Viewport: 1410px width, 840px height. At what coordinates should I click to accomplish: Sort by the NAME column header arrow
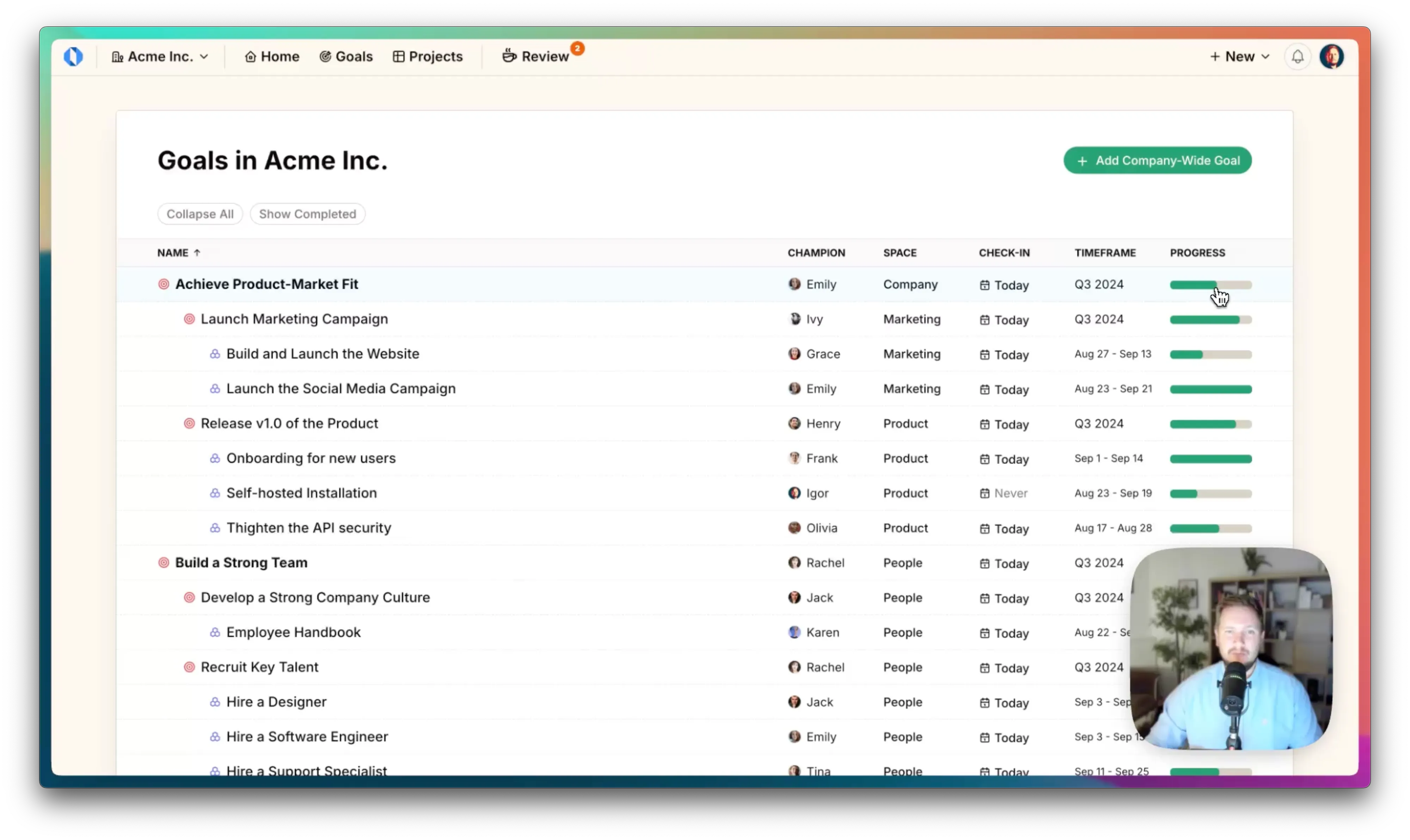(x=196, y=253)
